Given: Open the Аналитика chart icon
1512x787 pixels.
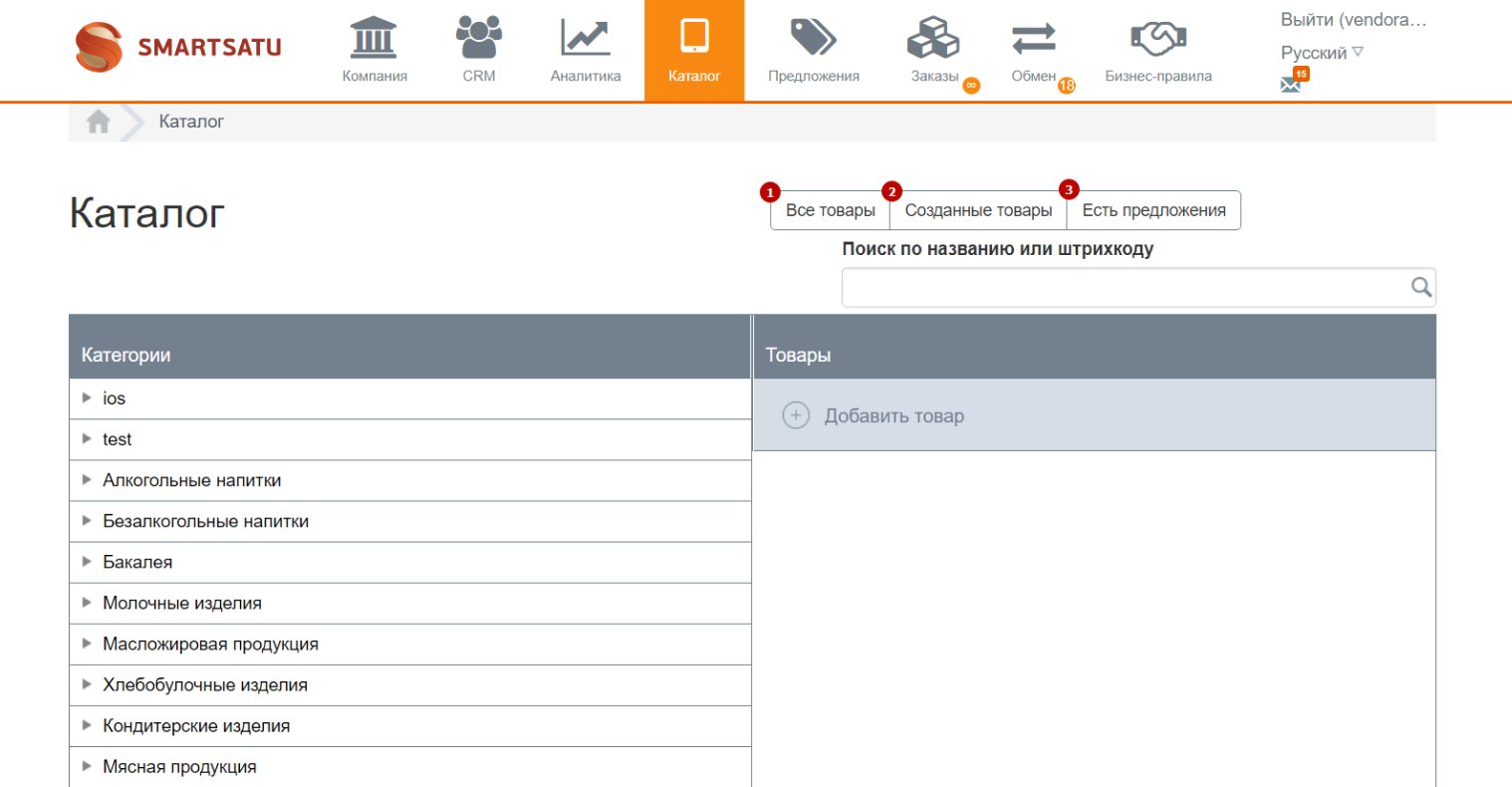Looking at the screenshot, I should click(585, 38).
